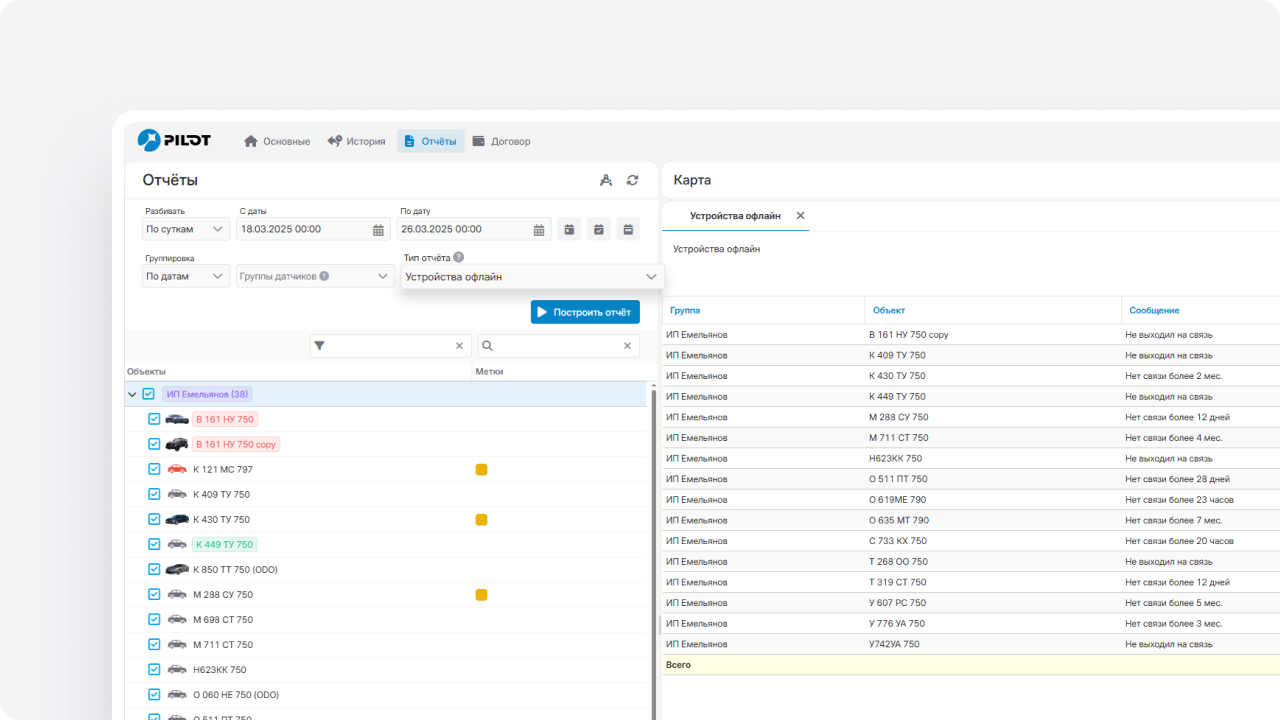The image size is (1280, 720).
Task: Click the yellow label swatch for К 430 ТУ 750
Action: coord(481,520)
